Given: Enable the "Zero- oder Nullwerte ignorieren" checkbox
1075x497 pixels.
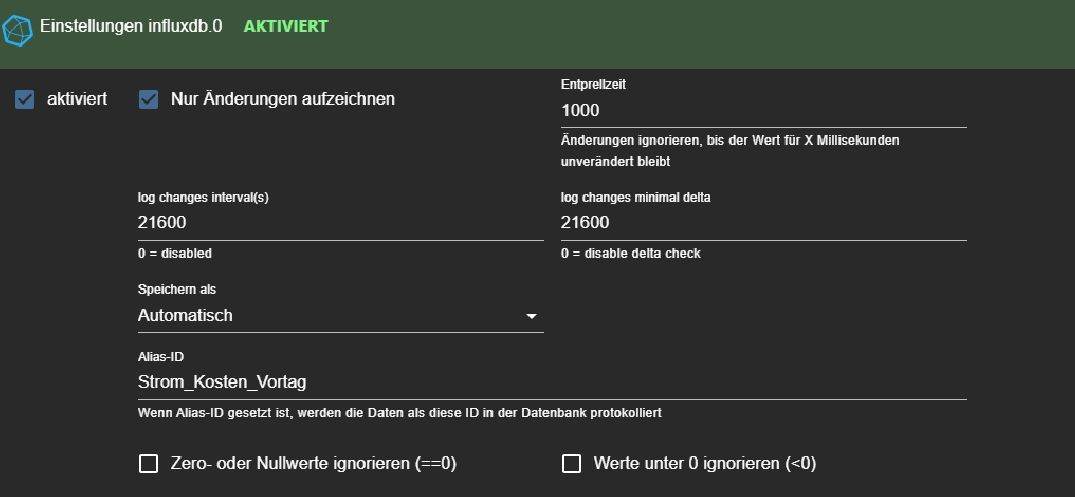Looking at the screenshot, I should (x=149, y=463).
